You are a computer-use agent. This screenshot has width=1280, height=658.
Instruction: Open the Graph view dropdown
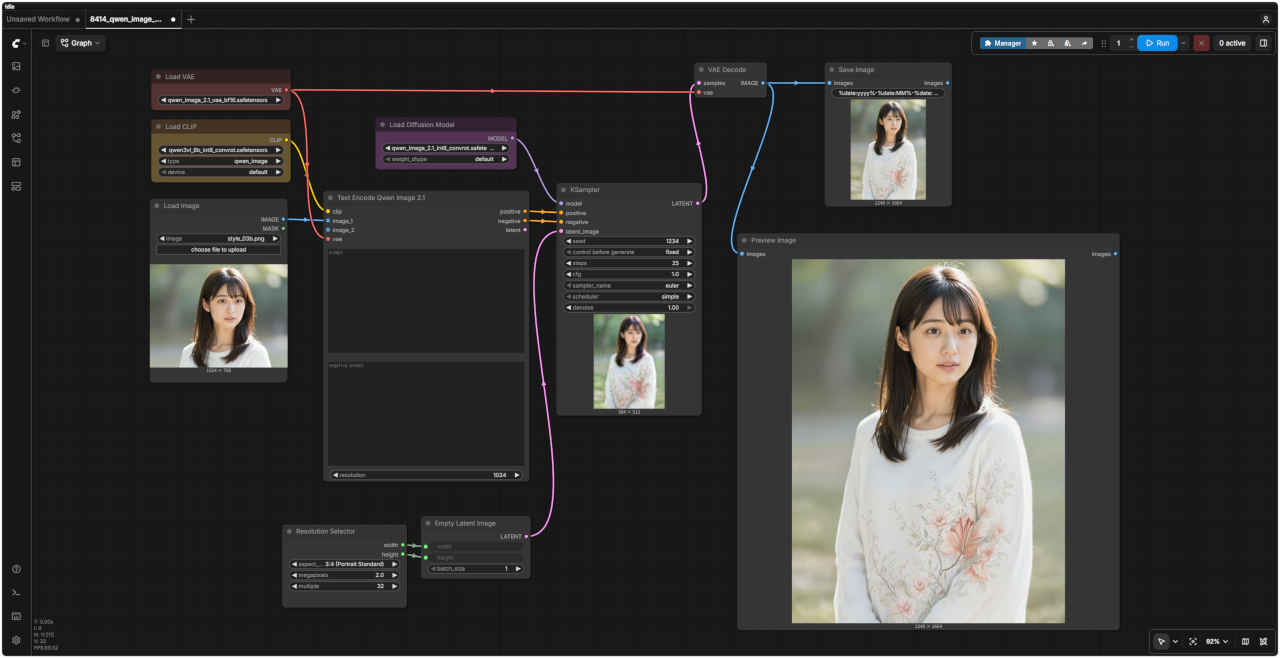coord(80,43)
